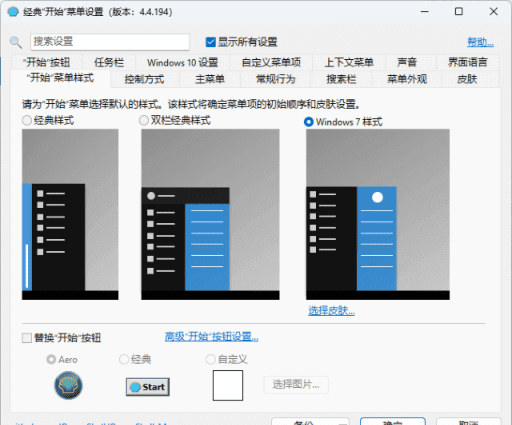Open the 界面语言 tab
The image size is (512, 425).
coord(468,62)
